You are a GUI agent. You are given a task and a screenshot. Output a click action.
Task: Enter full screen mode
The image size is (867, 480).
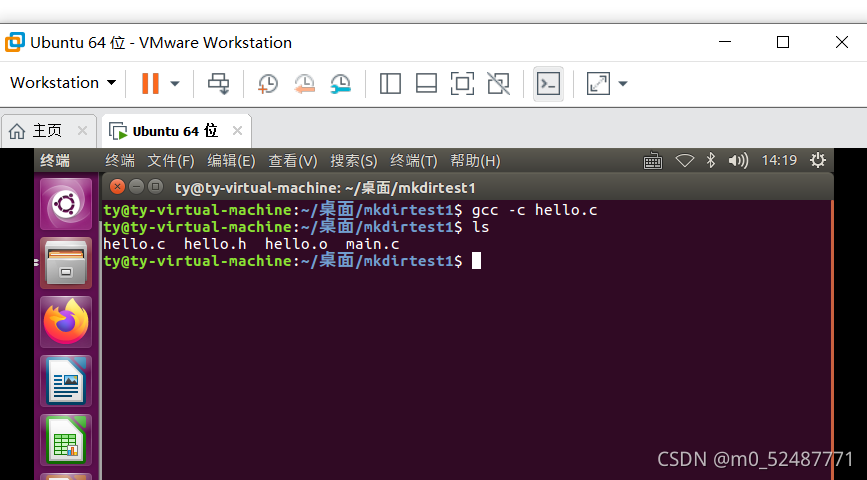pyautogui.click(x=462, y=84)
